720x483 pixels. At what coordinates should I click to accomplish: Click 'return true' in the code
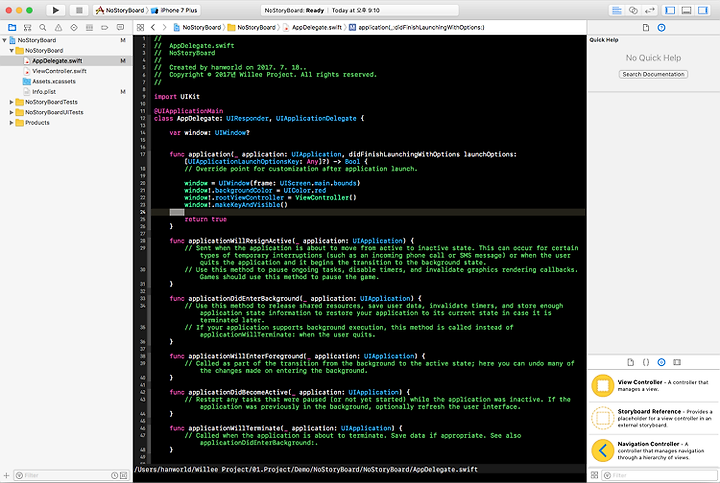tap(206, 219)
